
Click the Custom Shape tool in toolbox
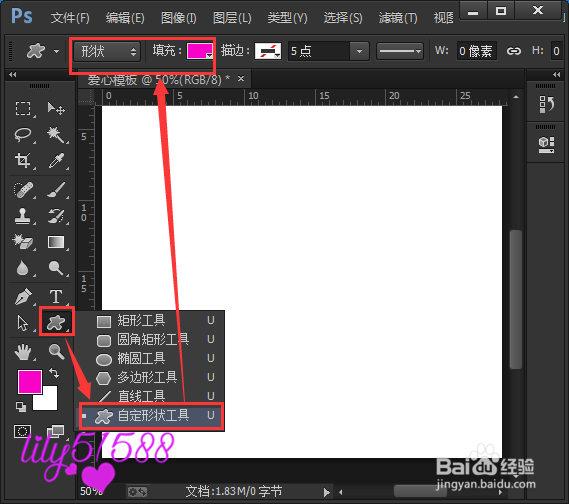[x=56, y=322]
